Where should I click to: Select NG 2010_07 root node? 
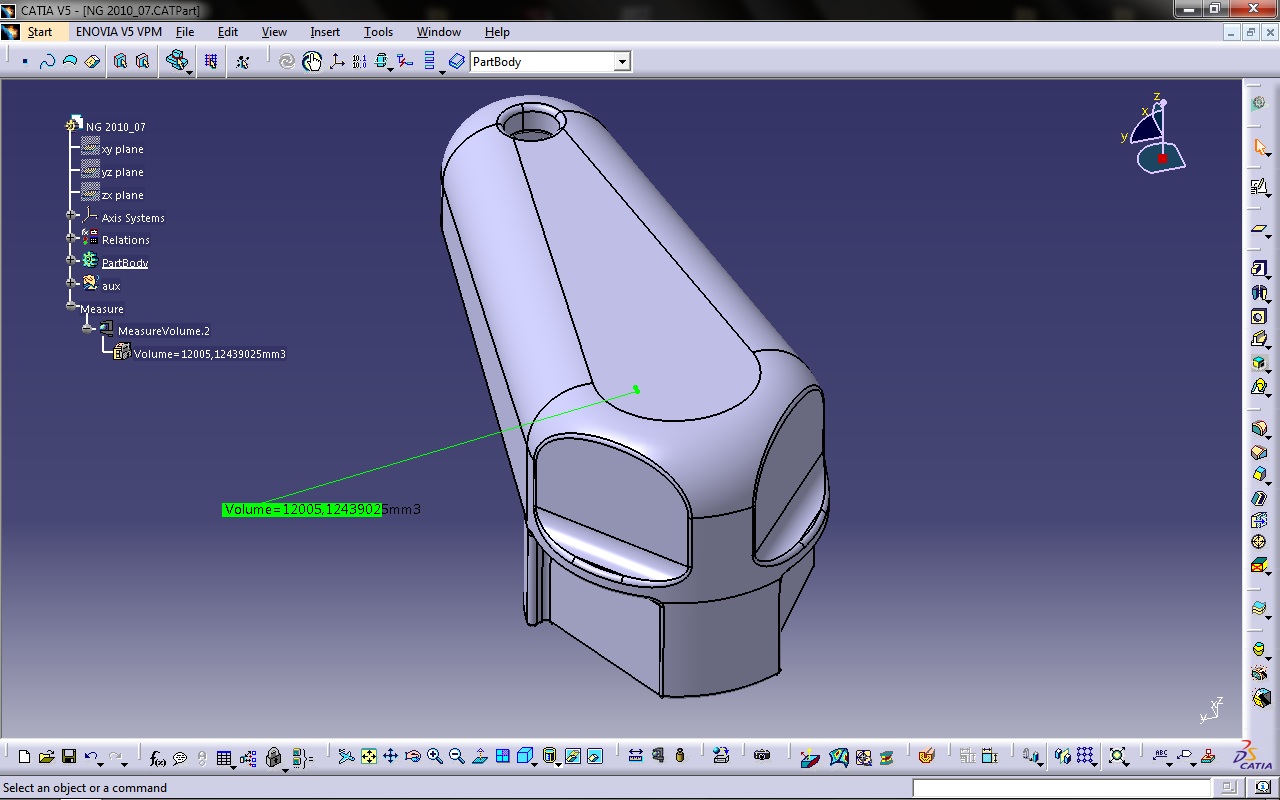tap(115, 127)
